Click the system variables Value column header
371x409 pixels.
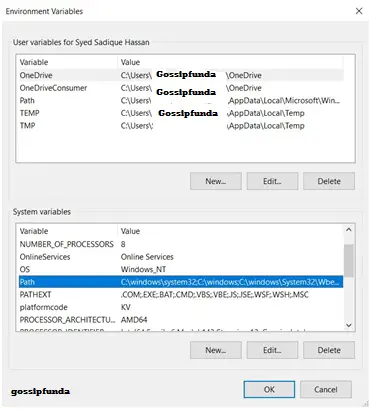230,231
